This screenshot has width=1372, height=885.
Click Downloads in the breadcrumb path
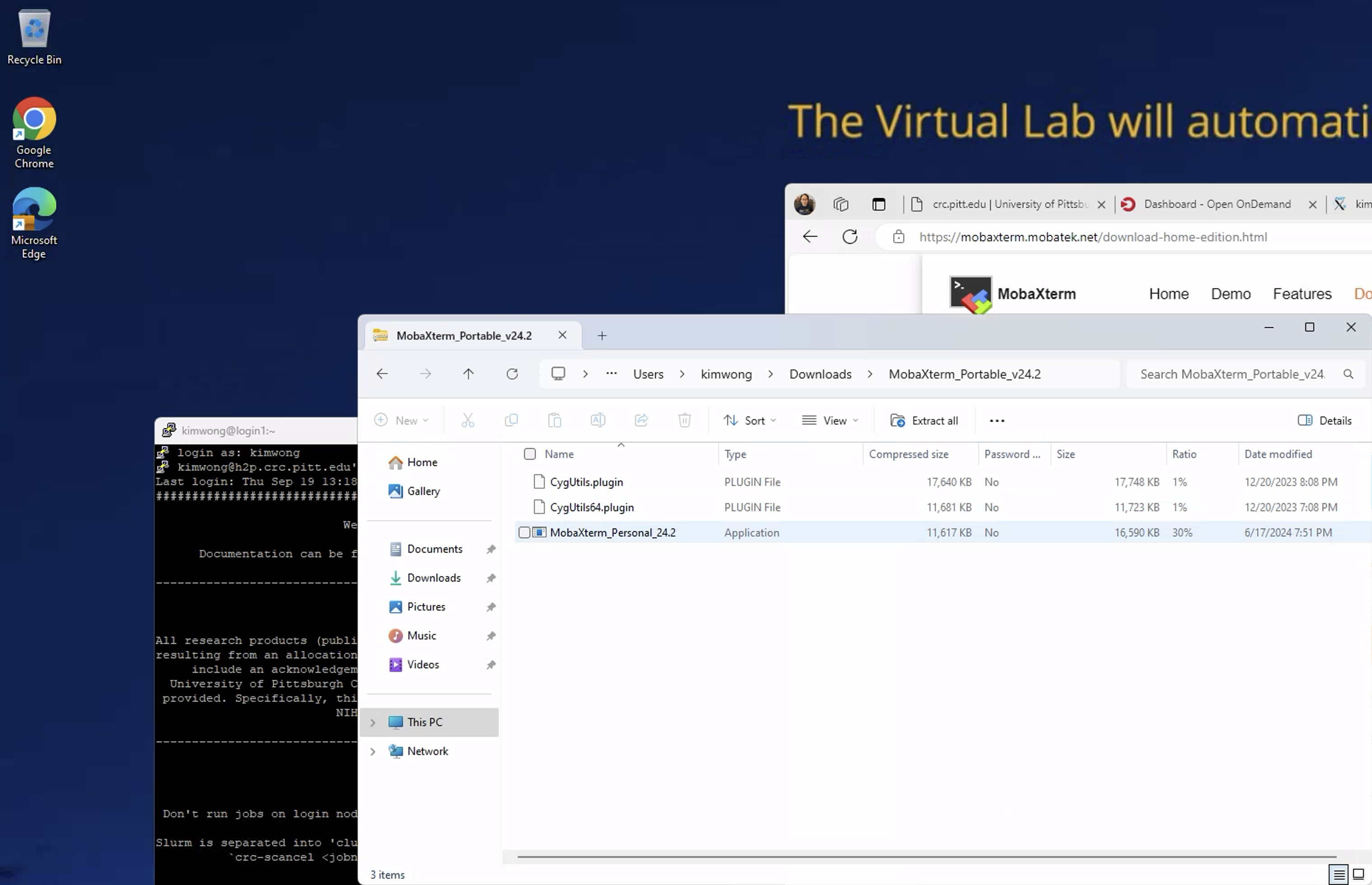pyautogui.click(x=820, y=374)
